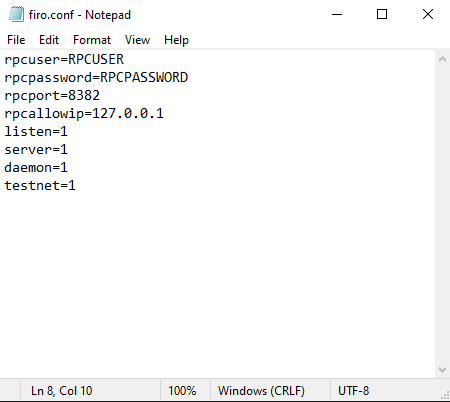Click the Ln 8, Col 10 status indicator
450x402 pixels.
pyautogui.click(x=62, y=391)
